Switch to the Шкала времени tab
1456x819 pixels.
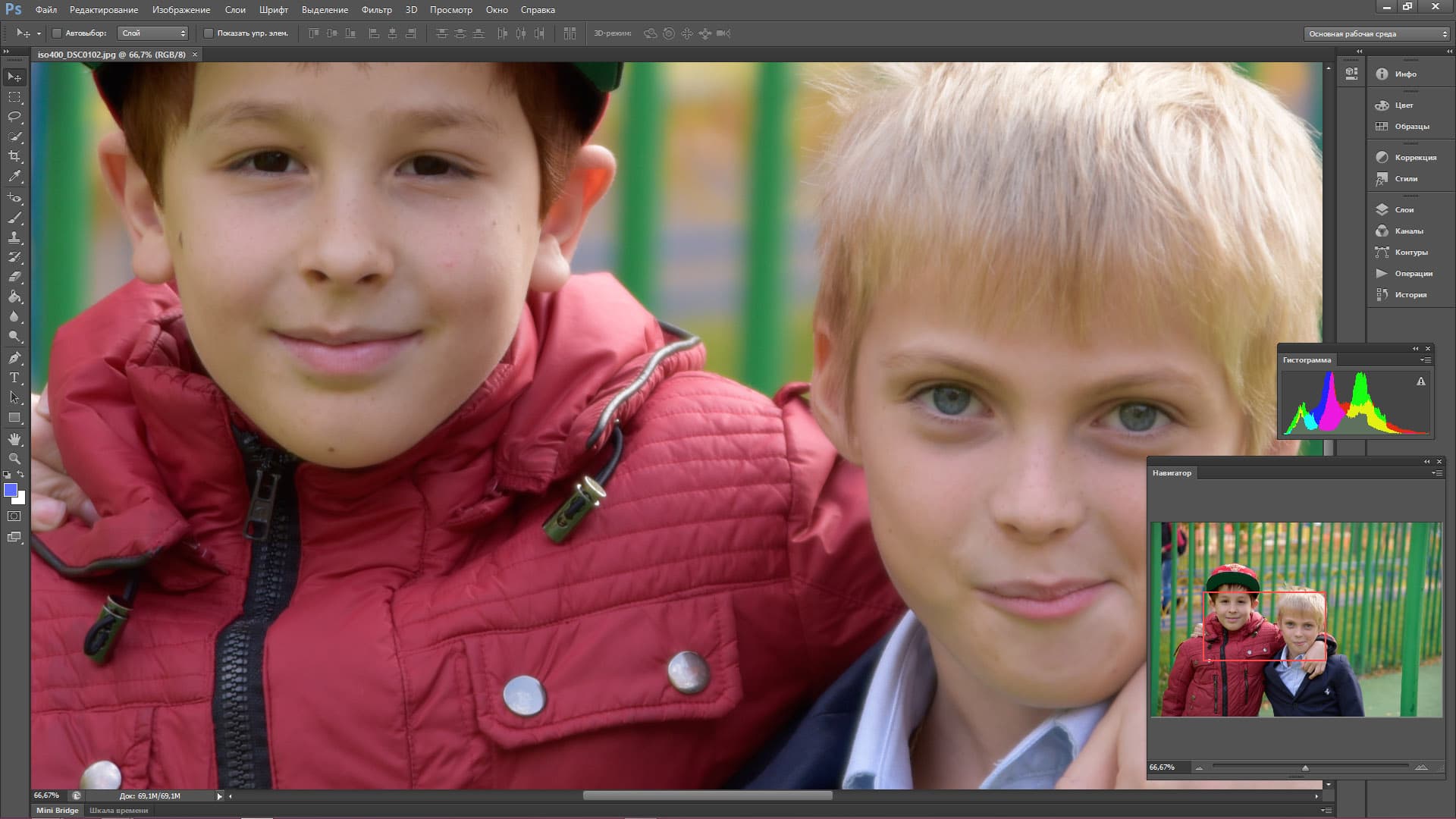(118, 810)
